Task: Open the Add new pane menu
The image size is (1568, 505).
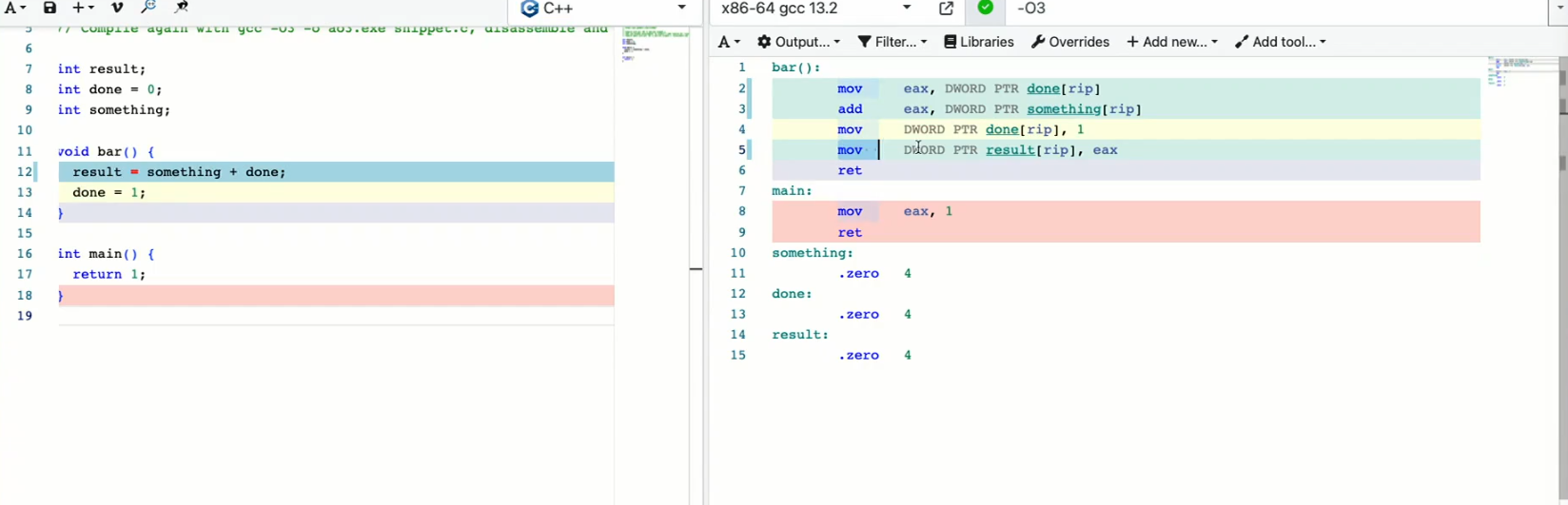Action: click(1171, 42)
